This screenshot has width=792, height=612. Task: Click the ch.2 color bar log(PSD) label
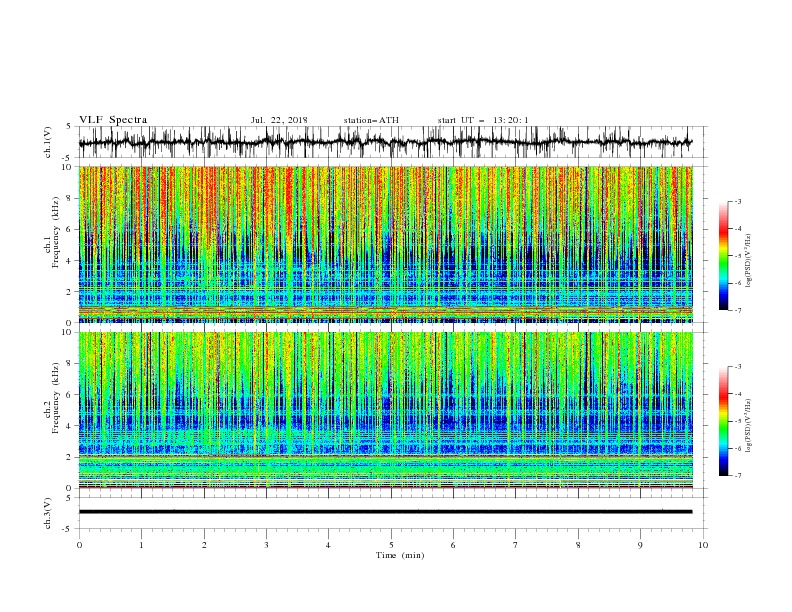click(x=749, y=426)
